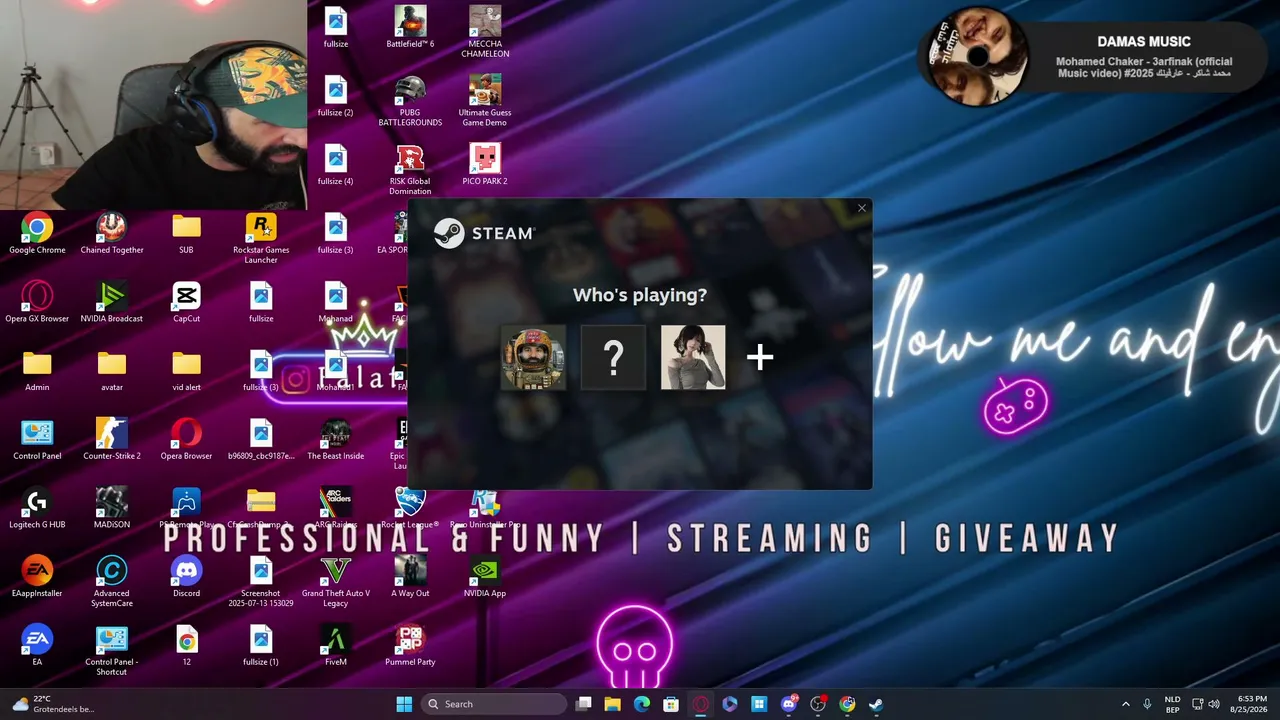Image resolution: width=1280 pixels, height=720 pixels.
Task: Open the volume control in system tray
Action: (1214, 704)
